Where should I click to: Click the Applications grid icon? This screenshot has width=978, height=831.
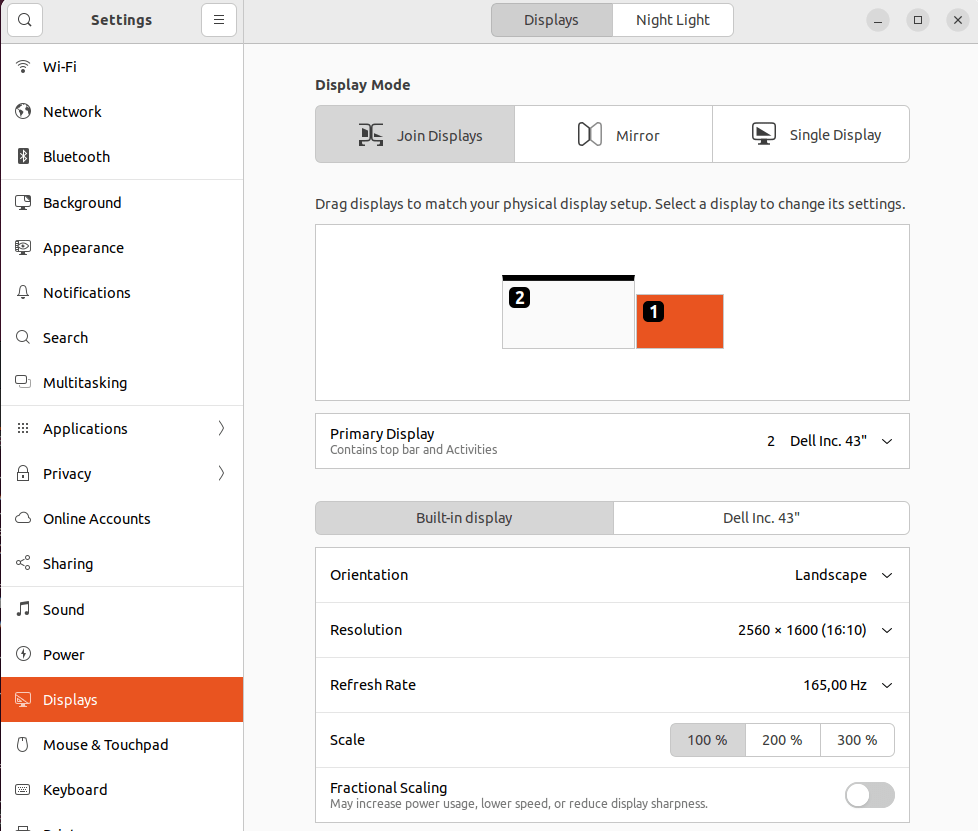[x=23, y=428]
